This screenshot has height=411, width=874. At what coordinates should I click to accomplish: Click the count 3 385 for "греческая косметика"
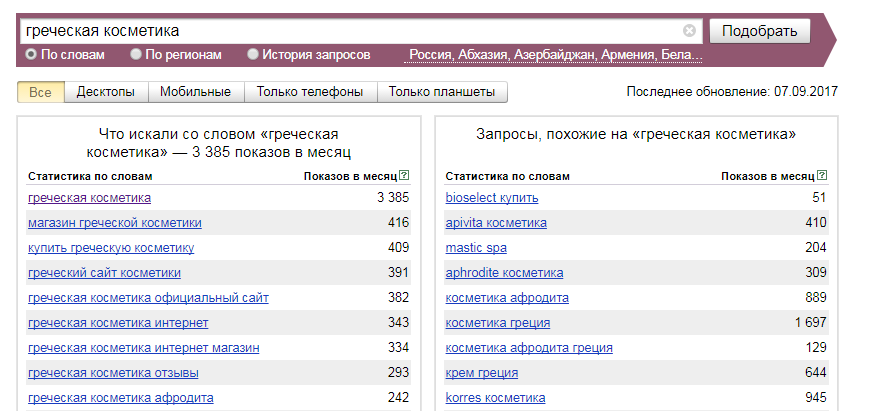point(393,197)
